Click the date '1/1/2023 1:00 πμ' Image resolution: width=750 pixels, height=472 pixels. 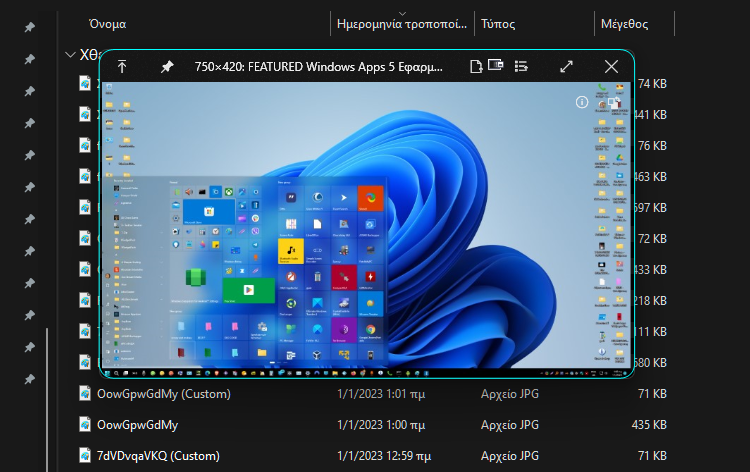click(381, 425)
